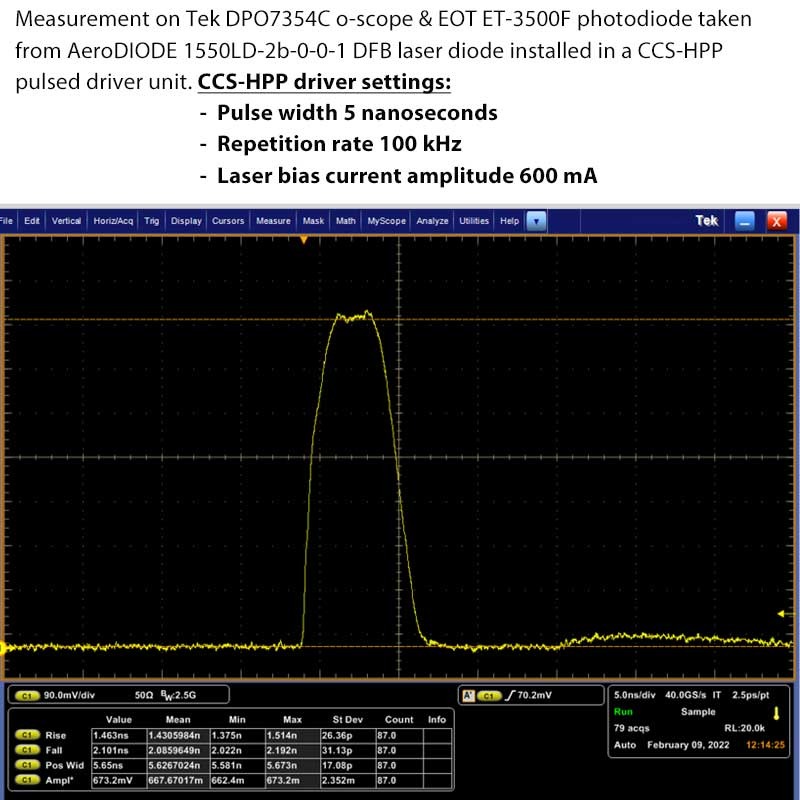Open the File menu

point(6,221)
